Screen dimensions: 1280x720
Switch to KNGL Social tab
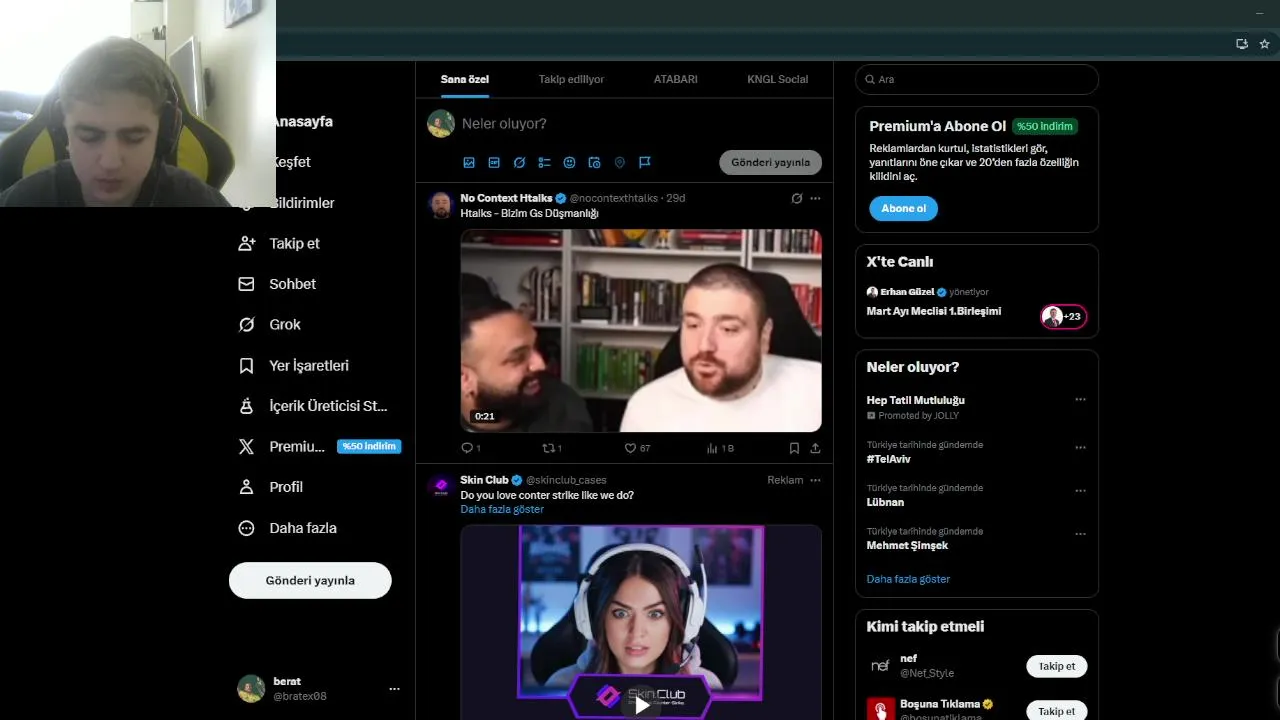pyautogui.click(x=777, y=79)
